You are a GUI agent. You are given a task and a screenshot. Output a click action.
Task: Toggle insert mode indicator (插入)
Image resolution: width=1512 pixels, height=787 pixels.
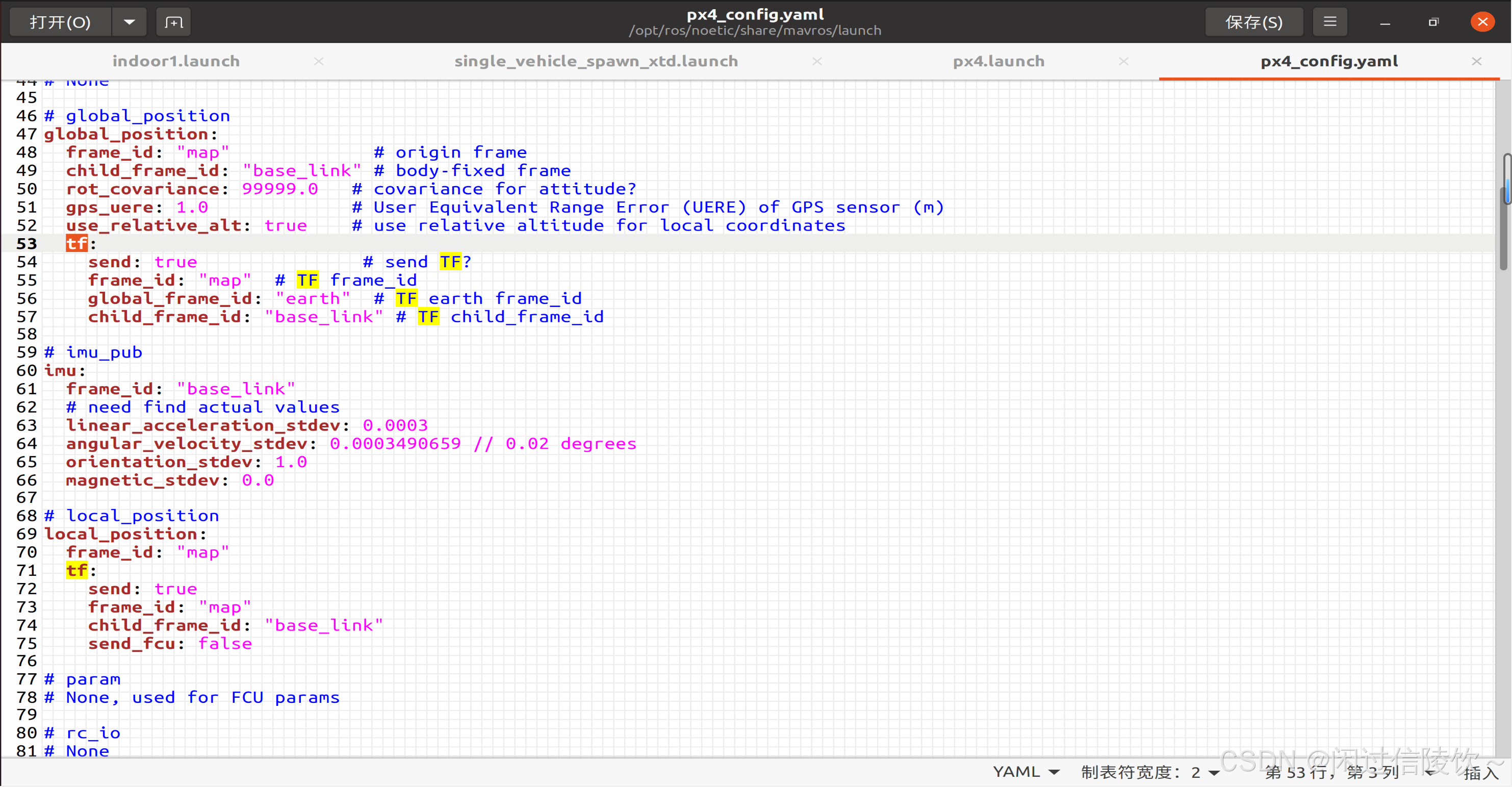tap(1480, 772)
